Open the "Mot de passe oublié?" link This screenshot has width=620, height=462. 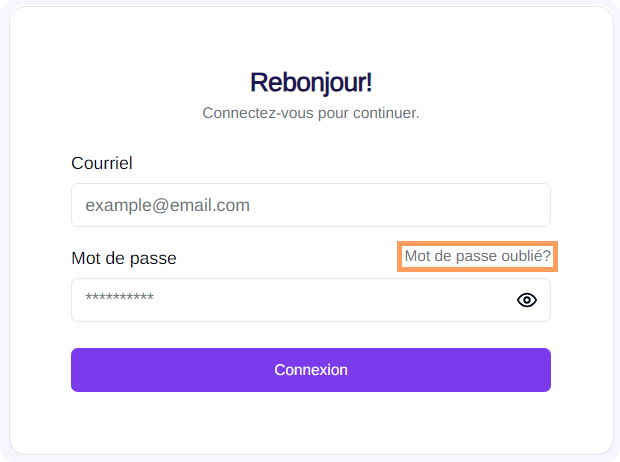coord(477,257)
